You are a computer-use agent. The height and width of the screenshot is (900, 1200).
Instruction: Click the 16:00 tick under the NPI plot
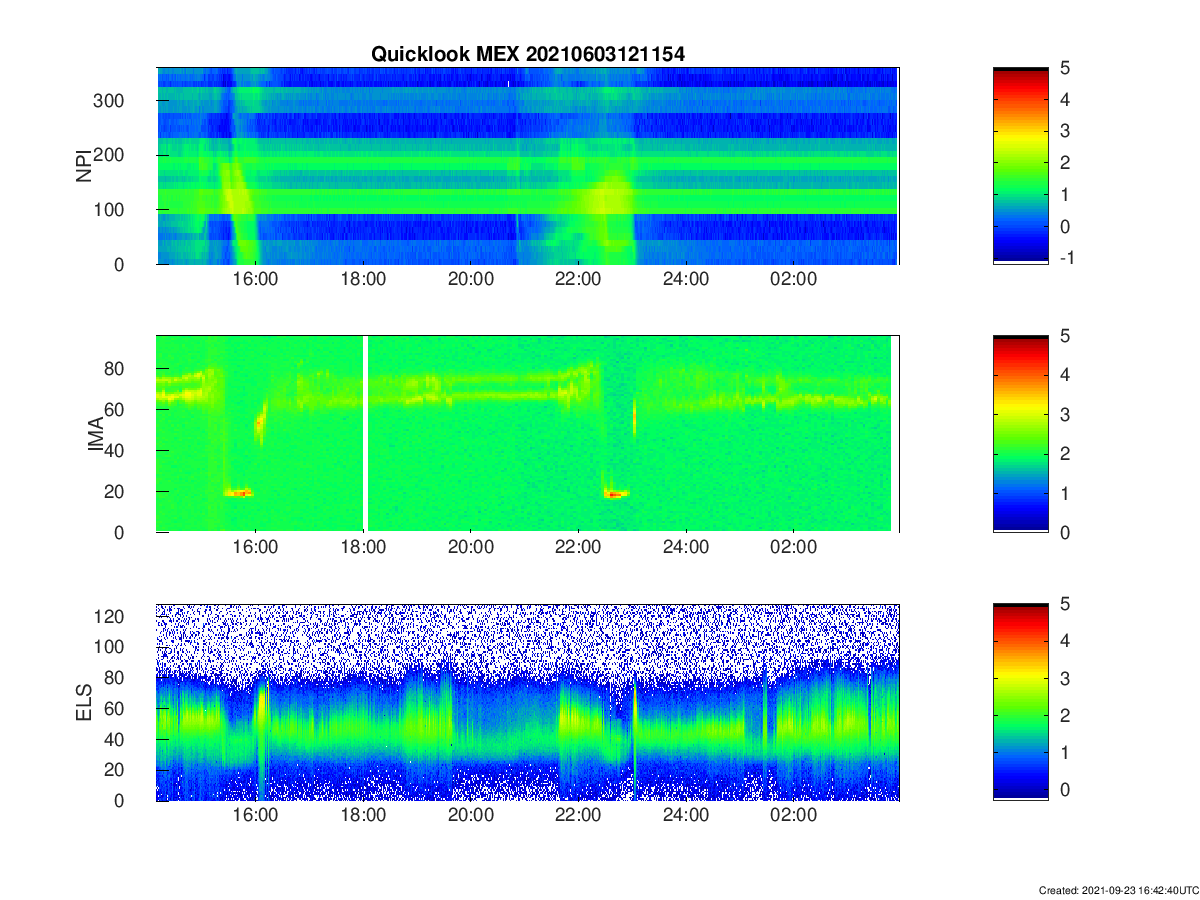[x=255, y=279]
